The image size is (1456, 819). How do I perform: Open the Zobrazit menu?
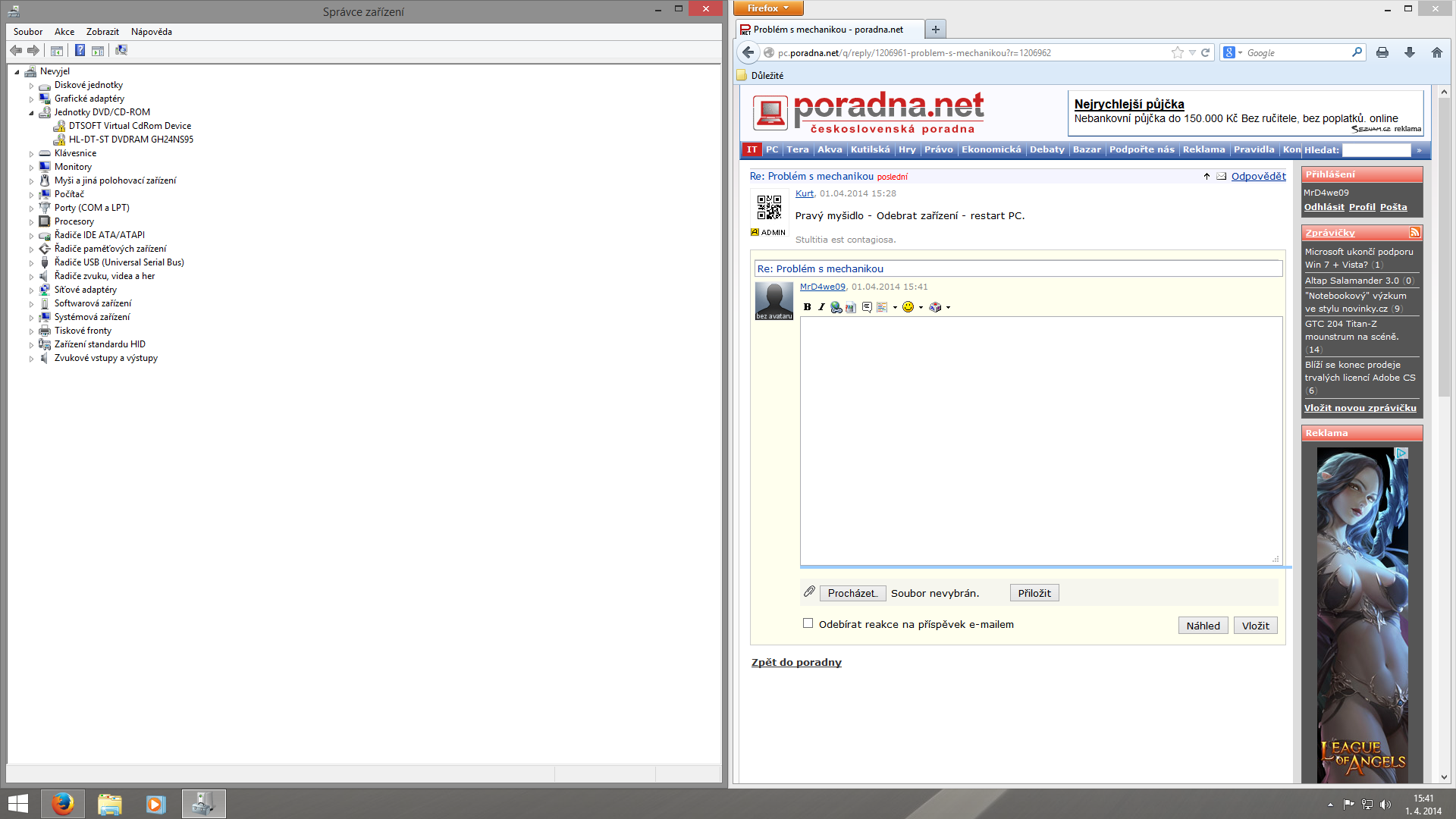[x=102, y=32]
